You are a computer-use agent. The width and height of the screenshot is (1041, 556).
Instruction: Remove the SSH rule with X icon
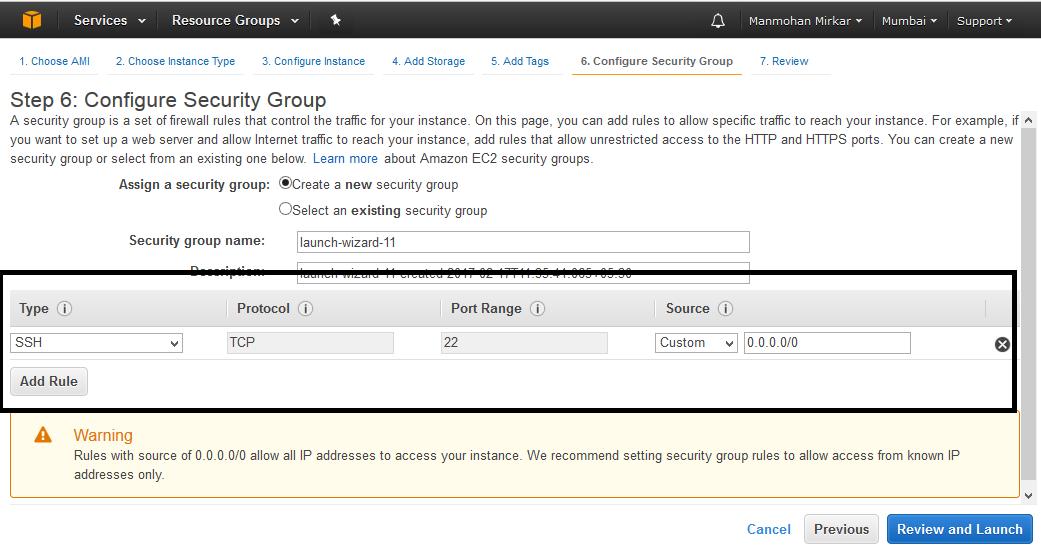click(x=1002, y=344)
